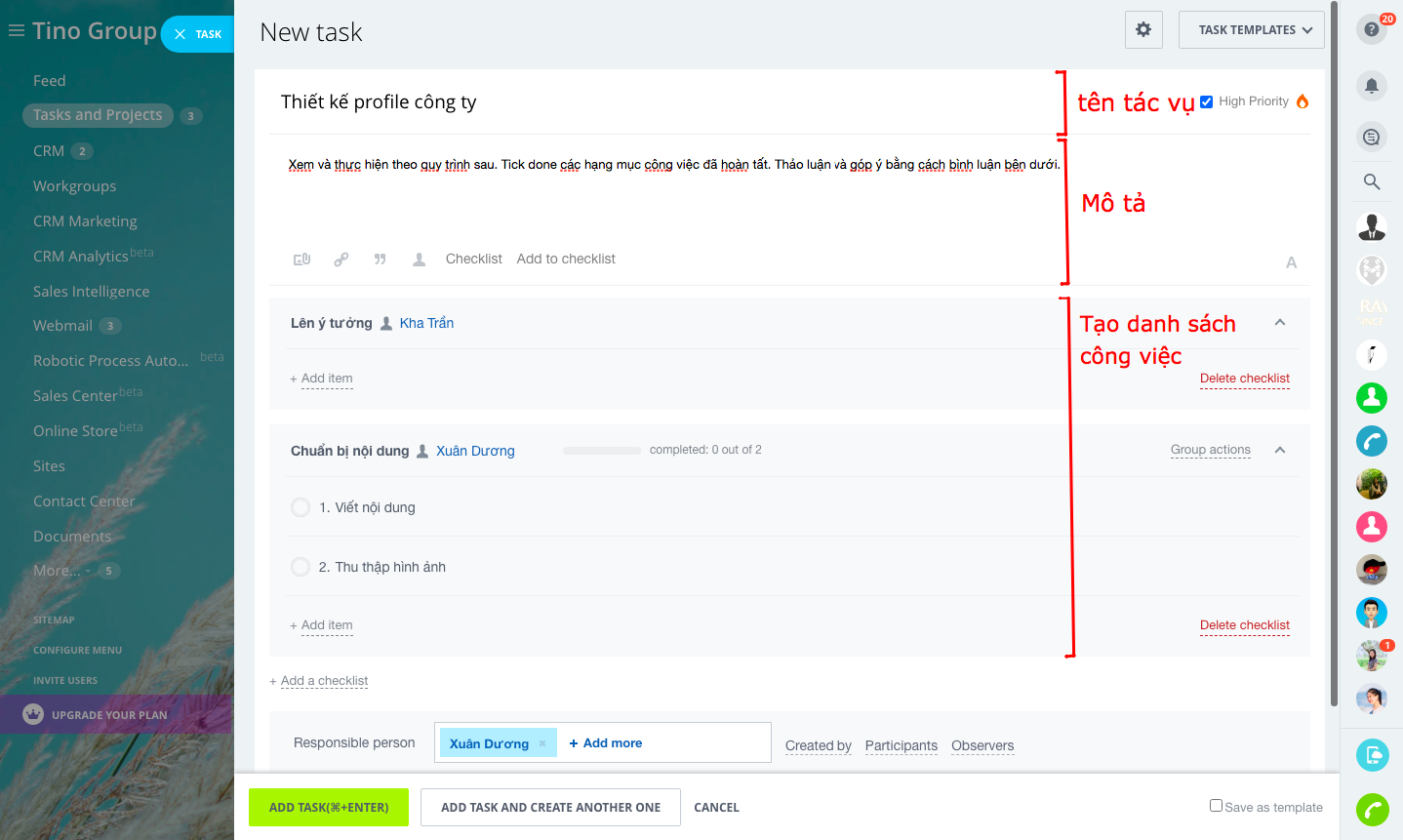Mention a person using description toolbar icon
The height and width of the screenshot is (840, 1403).
(419, 260)
